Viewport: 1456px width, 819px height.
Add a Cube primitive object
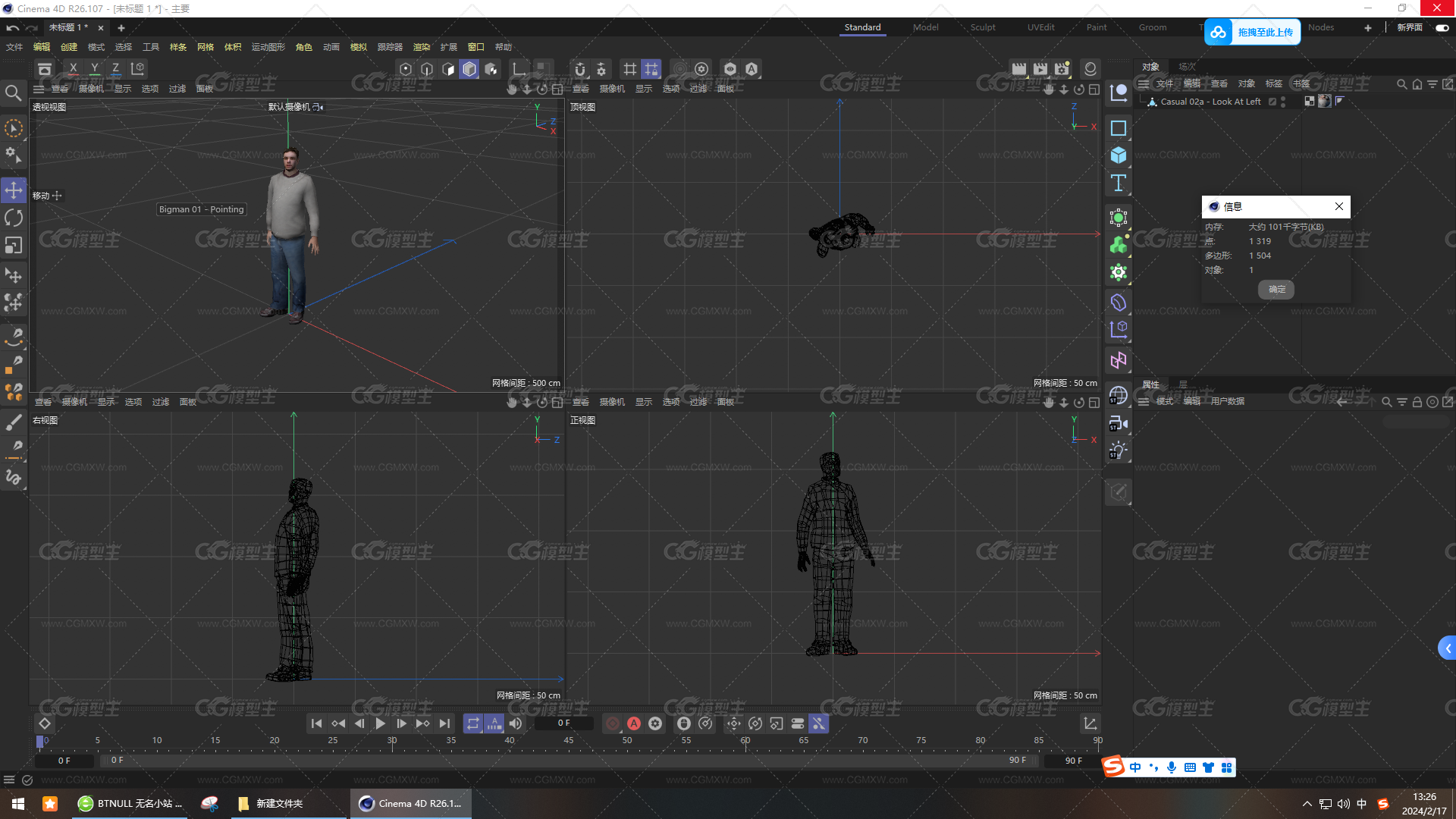tap(1119, 155)
